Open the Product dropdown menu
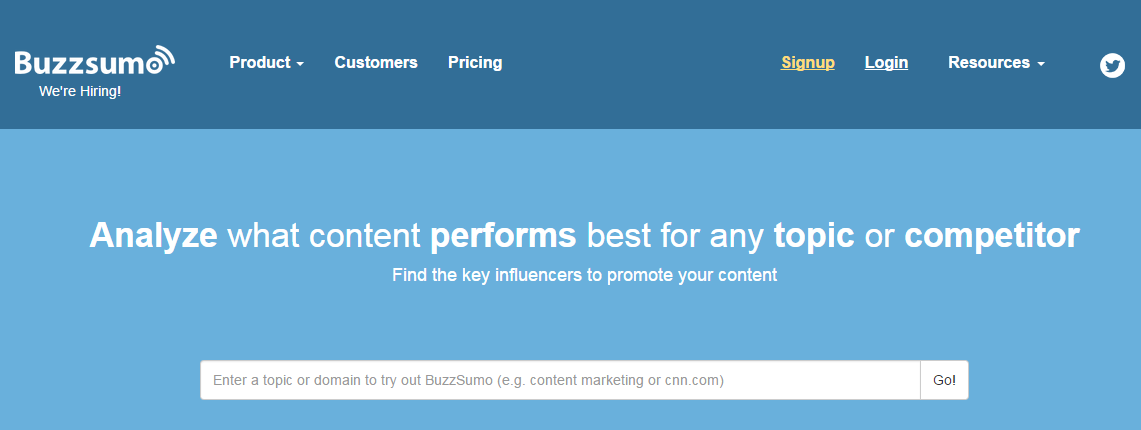The image size is (1141, 430). [260, 63]
